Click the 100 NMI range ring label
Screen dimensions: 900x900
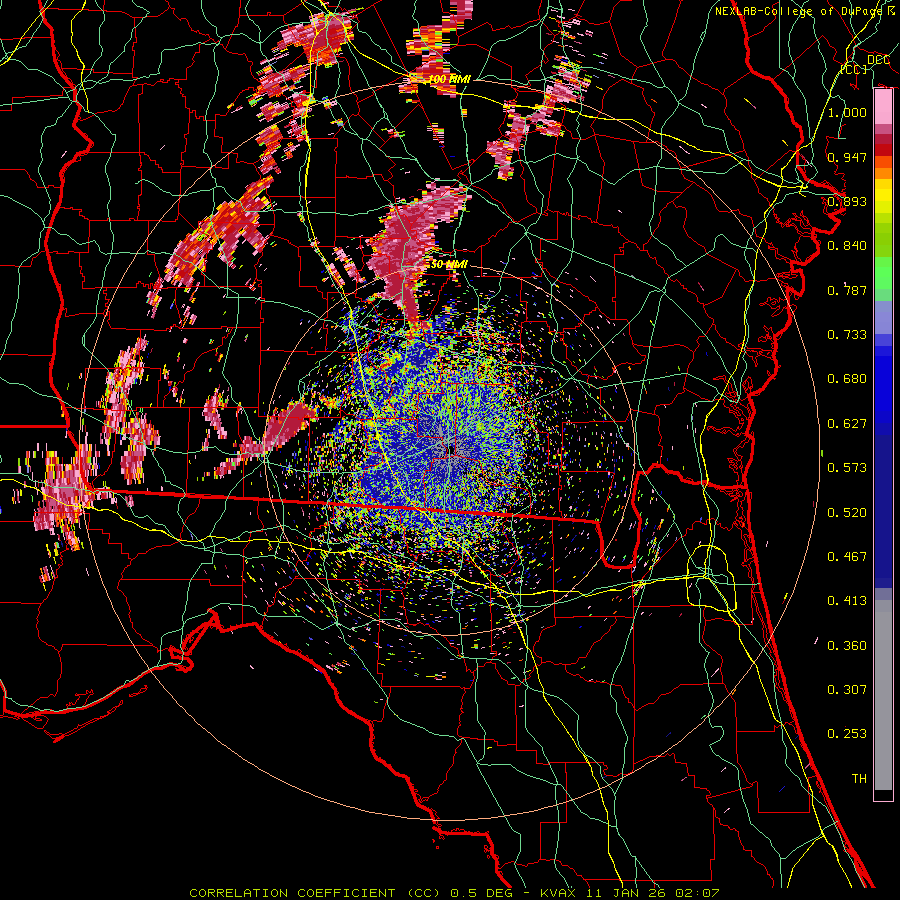point(449,79)
